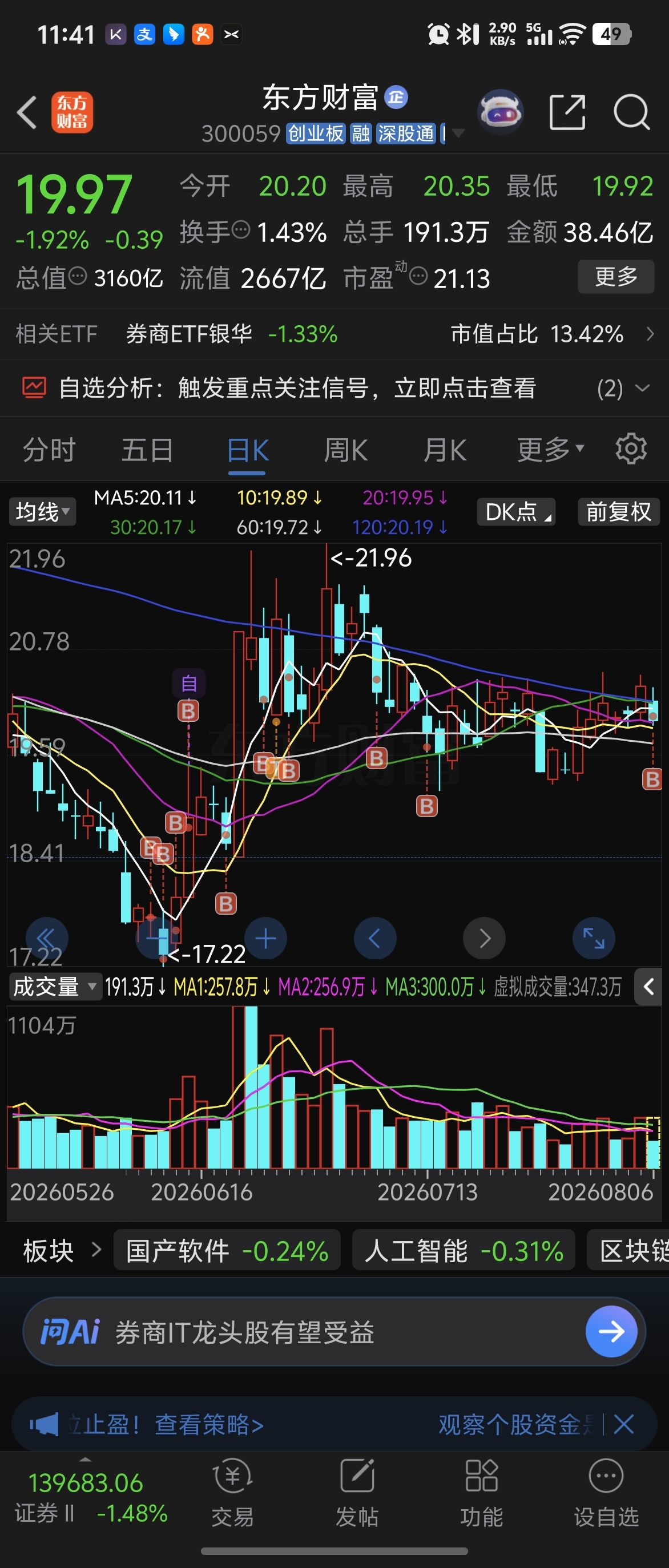Switch to 分时 tab

tap(49, 450)
